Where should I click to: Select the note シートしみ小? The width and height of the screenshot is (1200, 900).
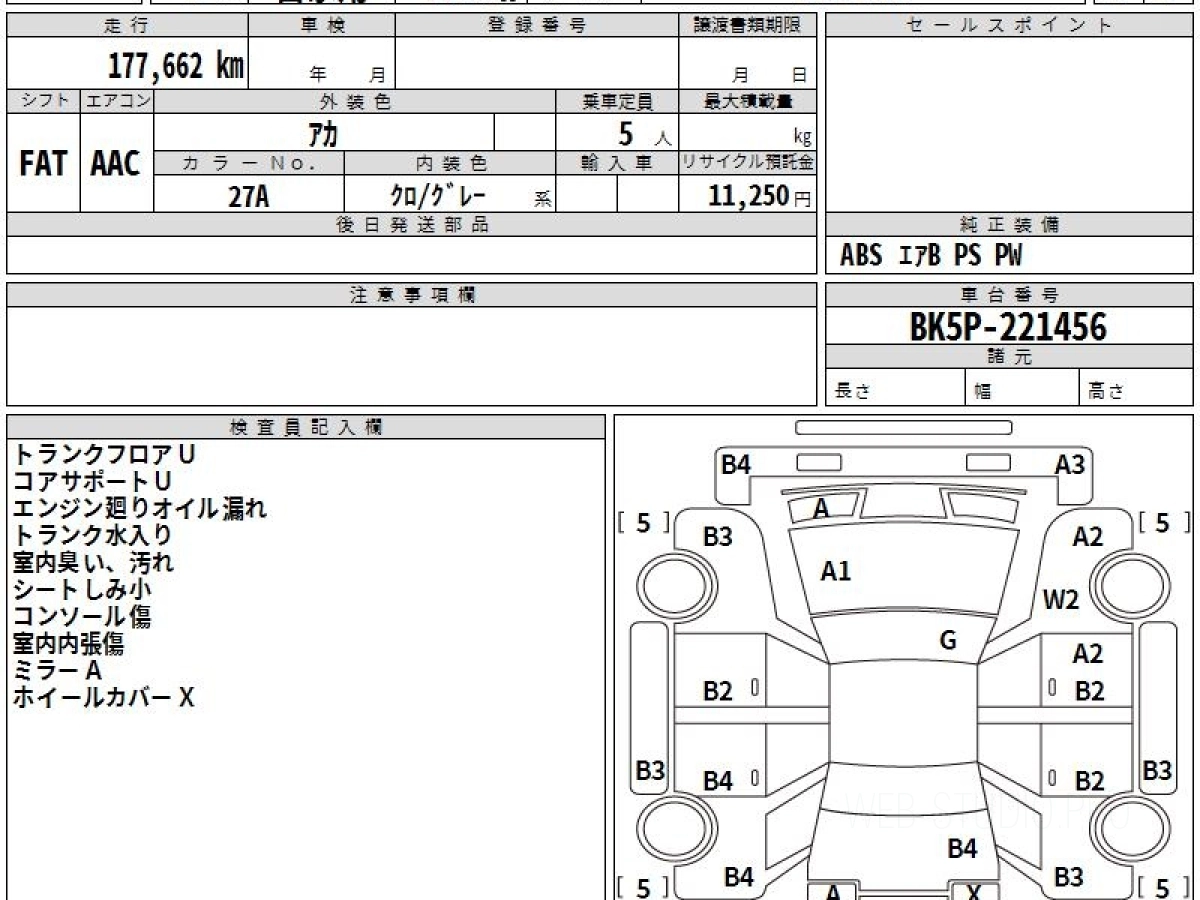pyautogui.click(x=82, y=589)
